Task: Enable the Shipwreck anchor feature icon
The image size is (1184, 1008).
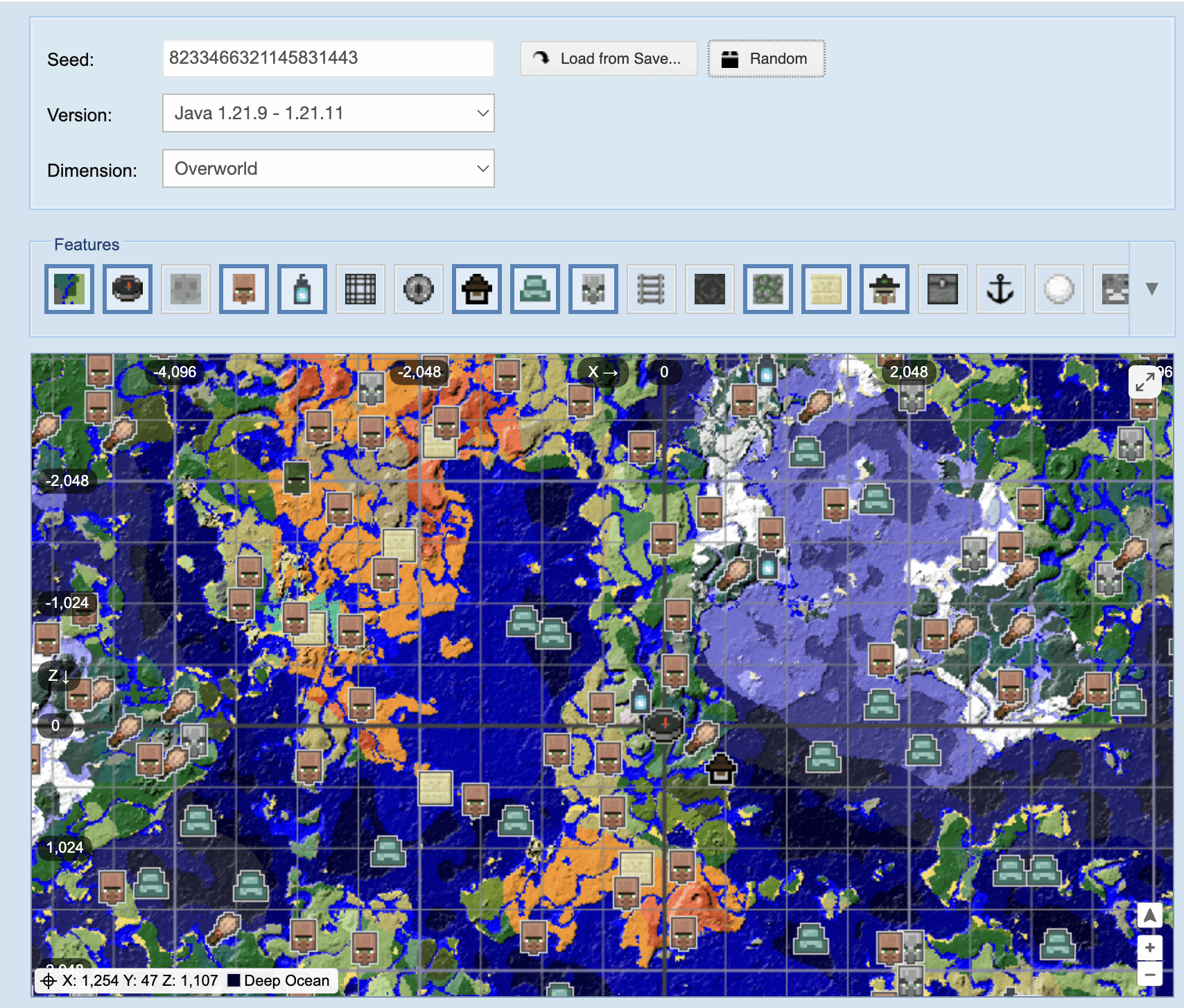Action: point(1000,289)
